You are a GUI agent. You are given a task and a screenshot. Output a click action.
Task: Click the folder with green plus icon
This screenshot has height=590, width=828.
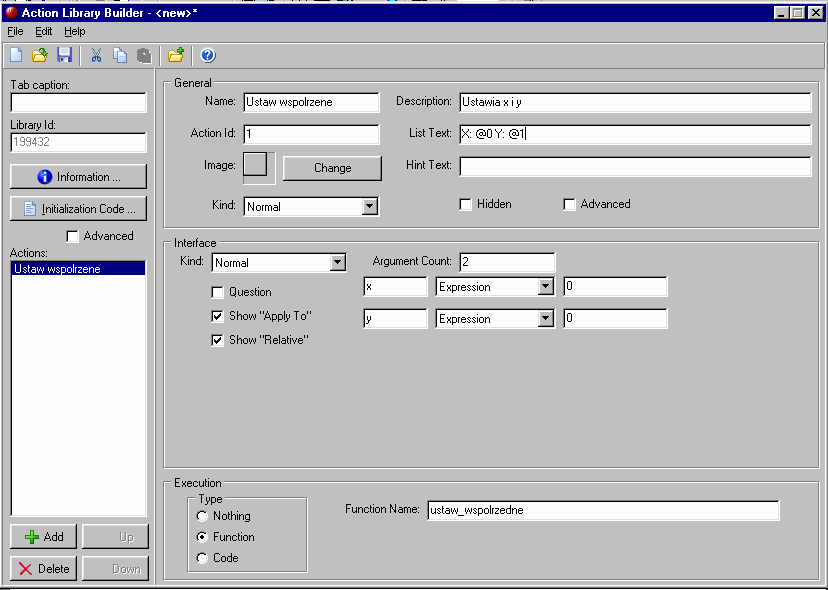pos(176,55)
